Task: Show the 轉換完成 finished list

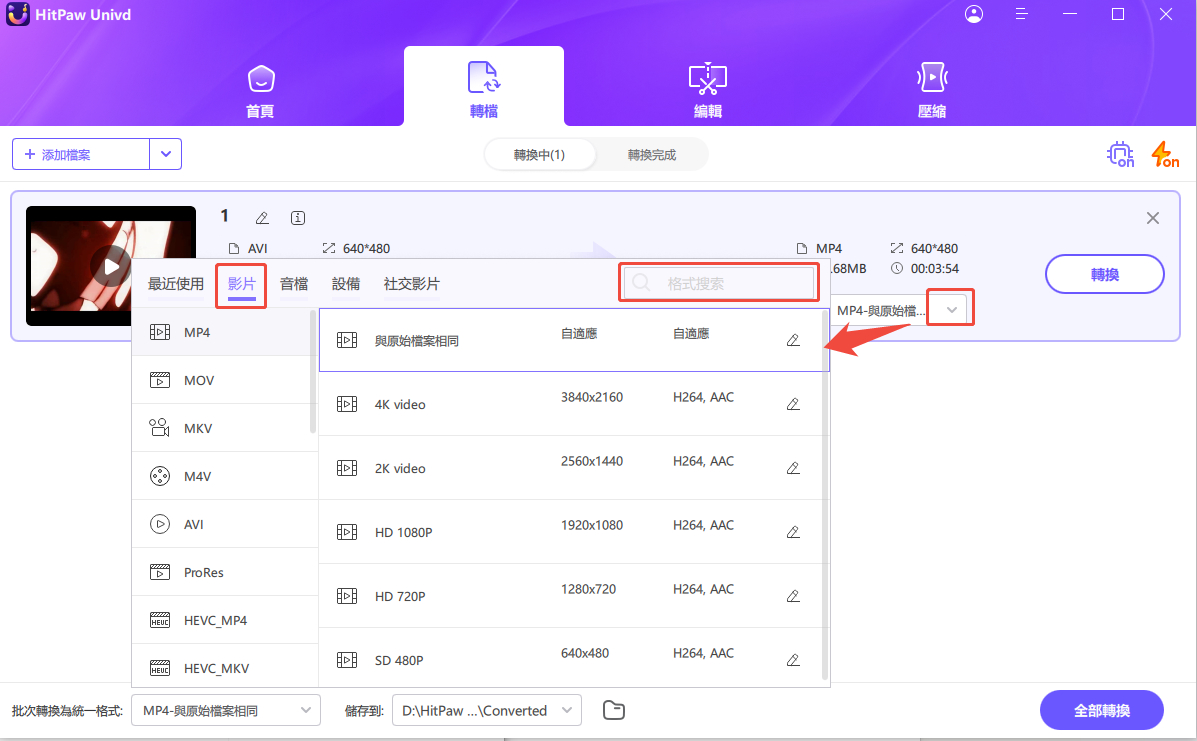Action: click(652, 155)
